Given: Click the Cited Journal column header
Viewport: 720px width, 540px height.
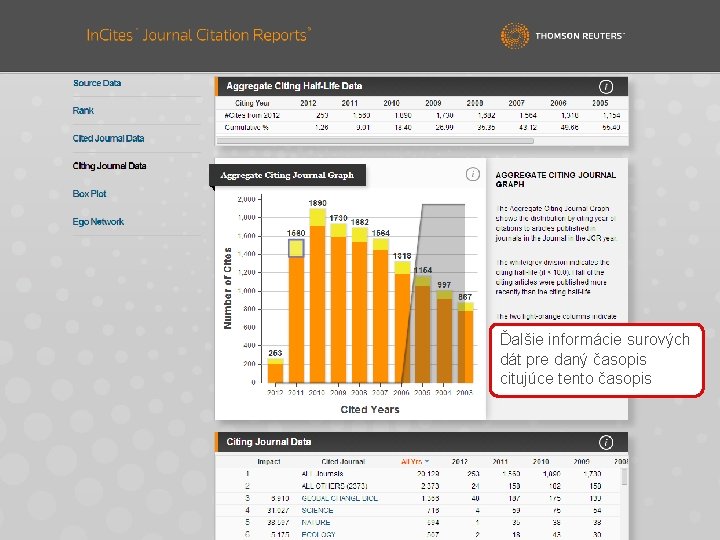Looking at the screenshot, I should click(343, 461).
